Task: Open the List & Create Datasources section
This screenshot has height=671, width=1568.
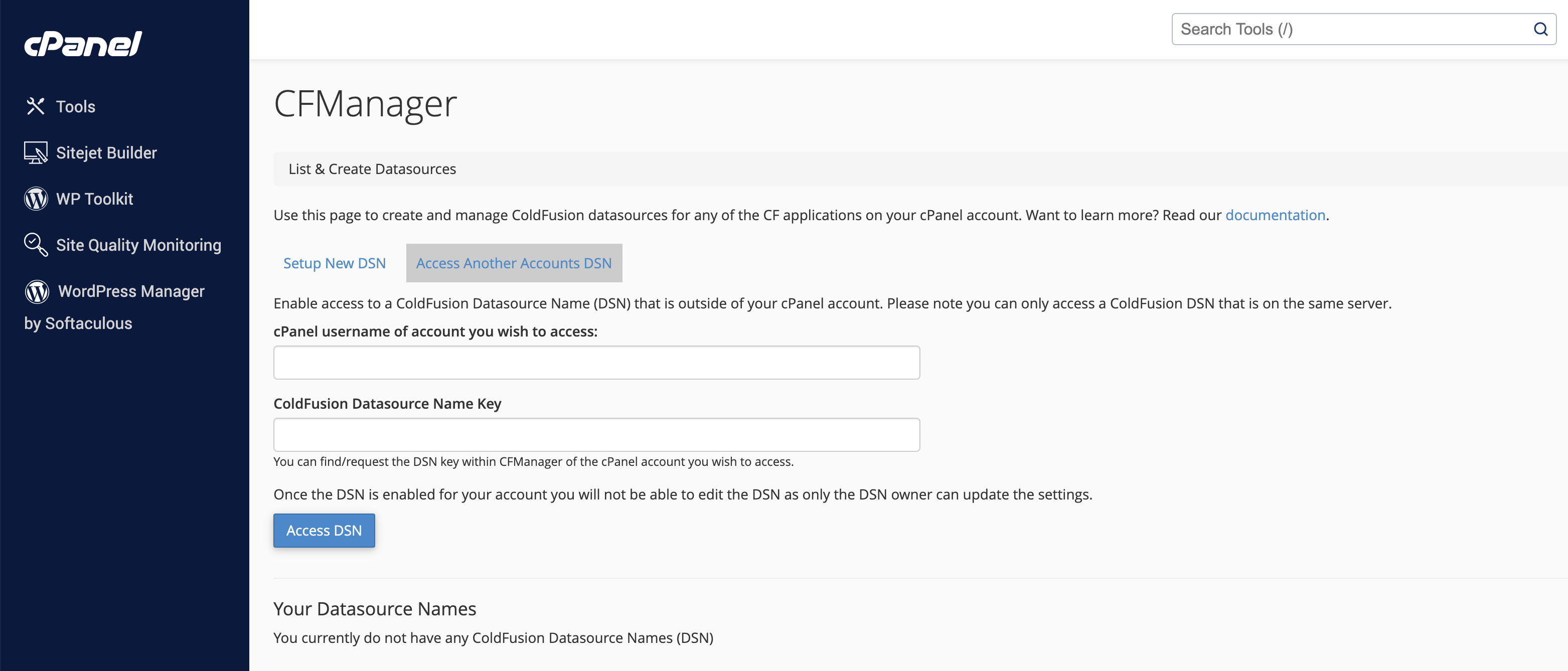Action: tap(372, 169)
